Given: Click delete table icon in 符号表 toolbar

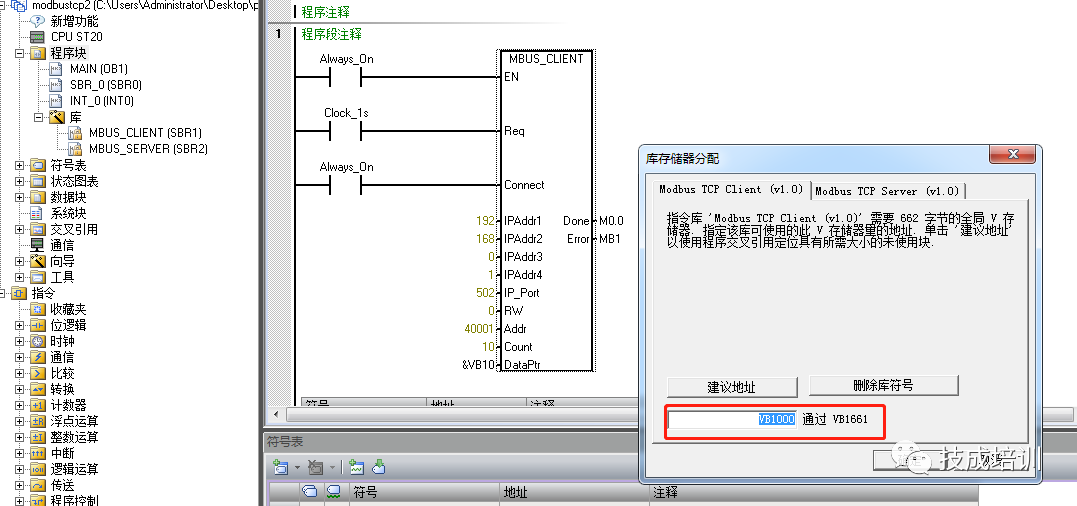Looking at the screenshot, I should (315, 468).
